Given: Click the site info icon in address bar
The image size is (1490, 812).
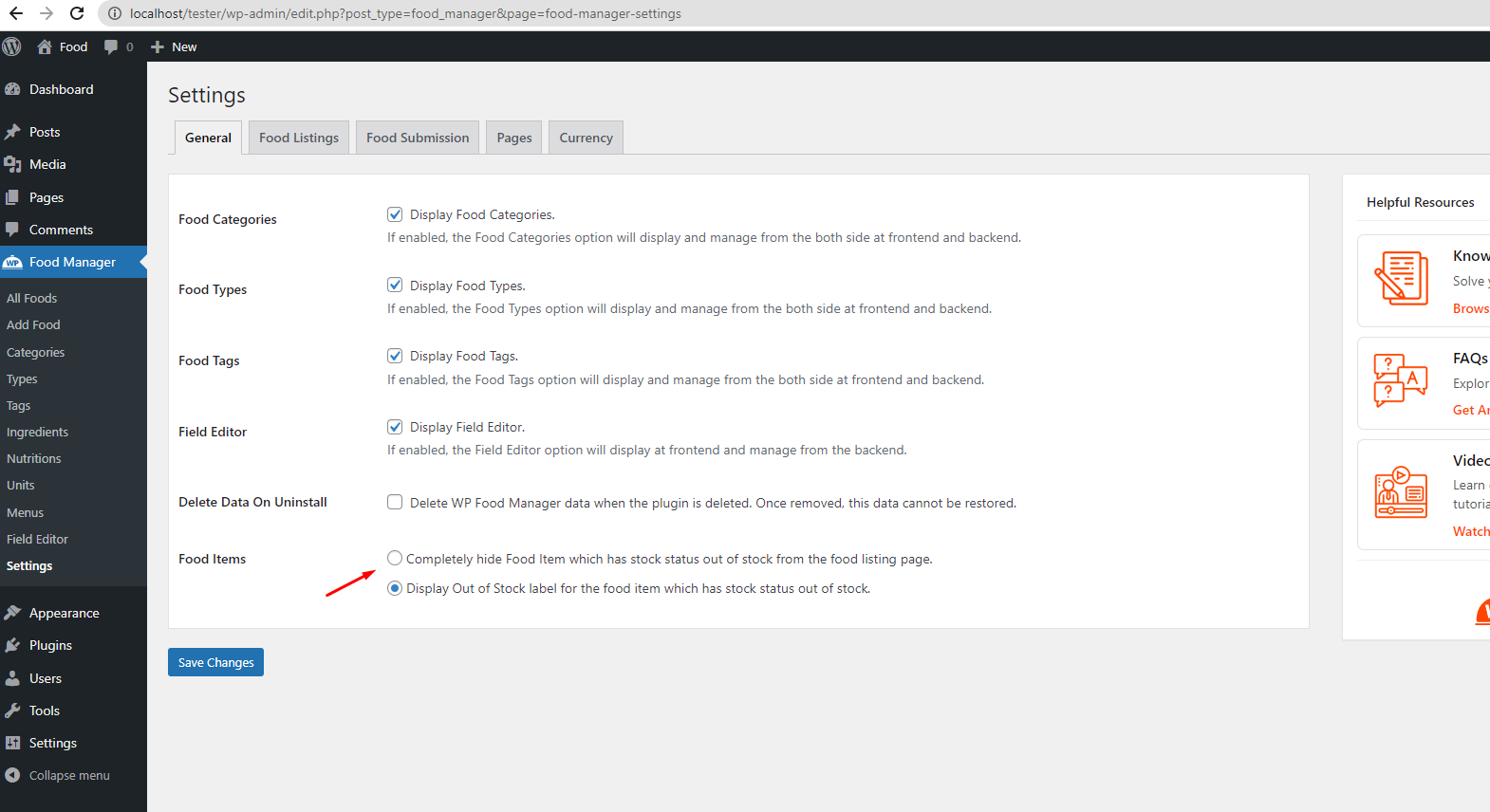Looking at the screenshot, I should (114, 13).
